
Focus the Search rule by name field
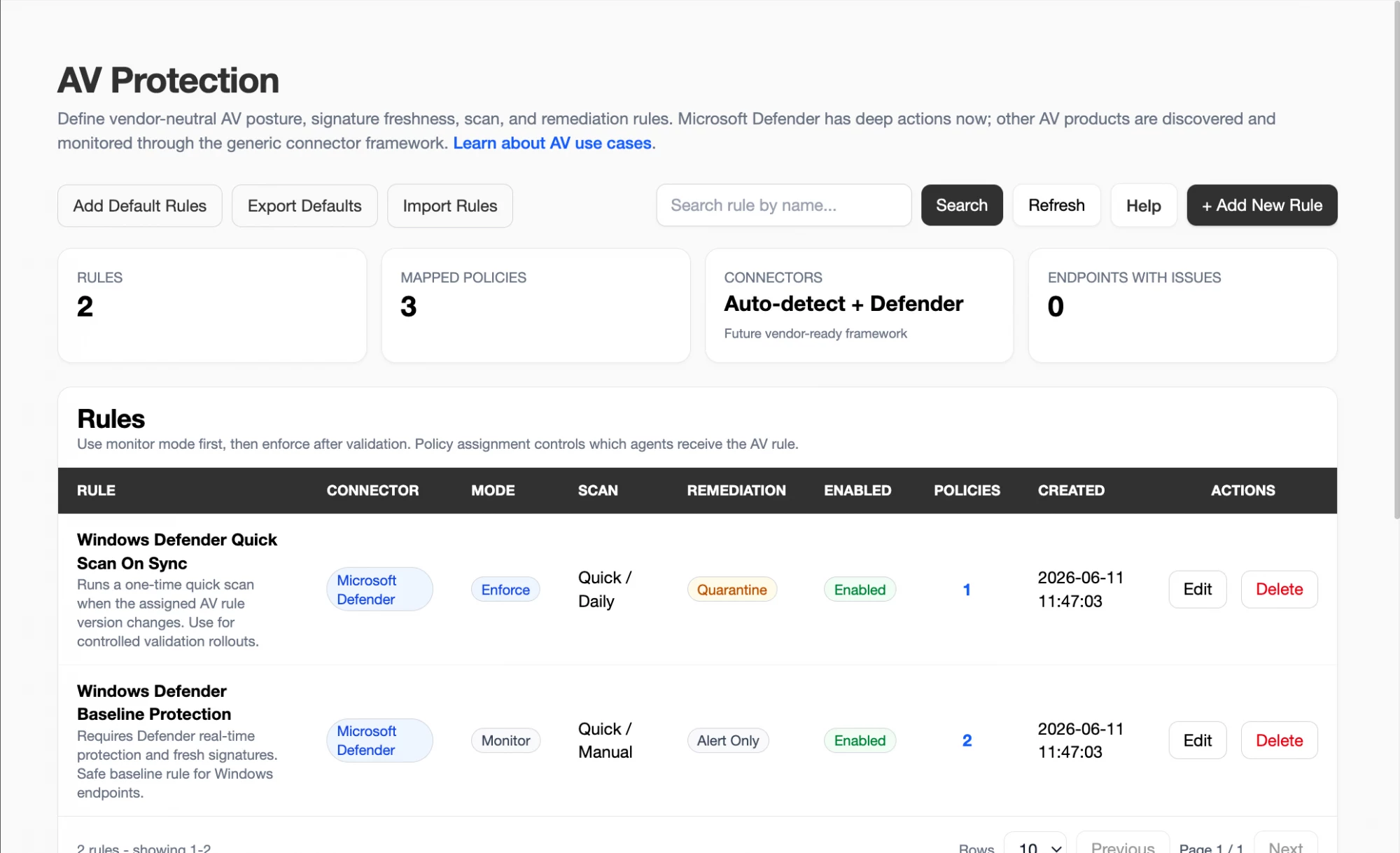tap(783, 205)
